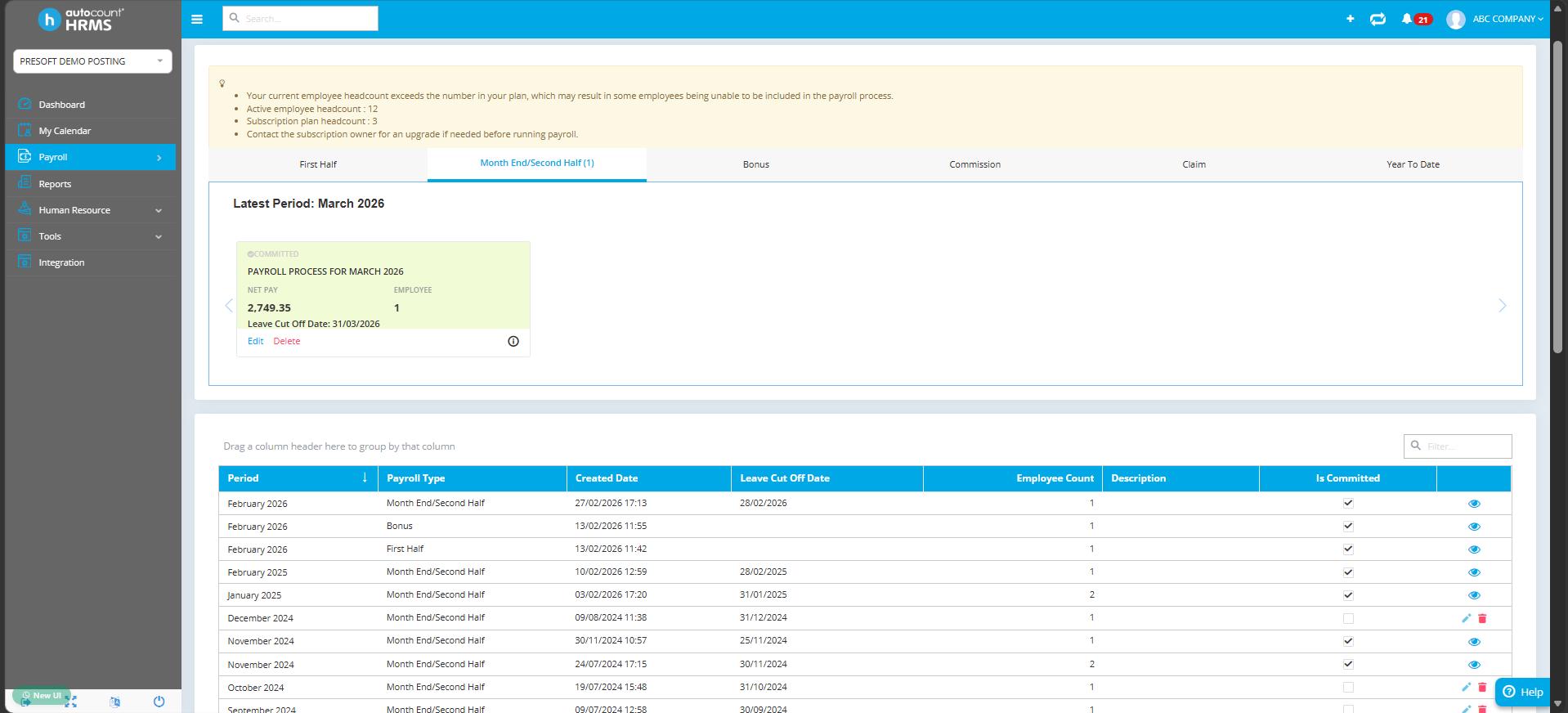1568x713 pixels.
Task: Click the table Filter input field
Action: click(1458, 446)
